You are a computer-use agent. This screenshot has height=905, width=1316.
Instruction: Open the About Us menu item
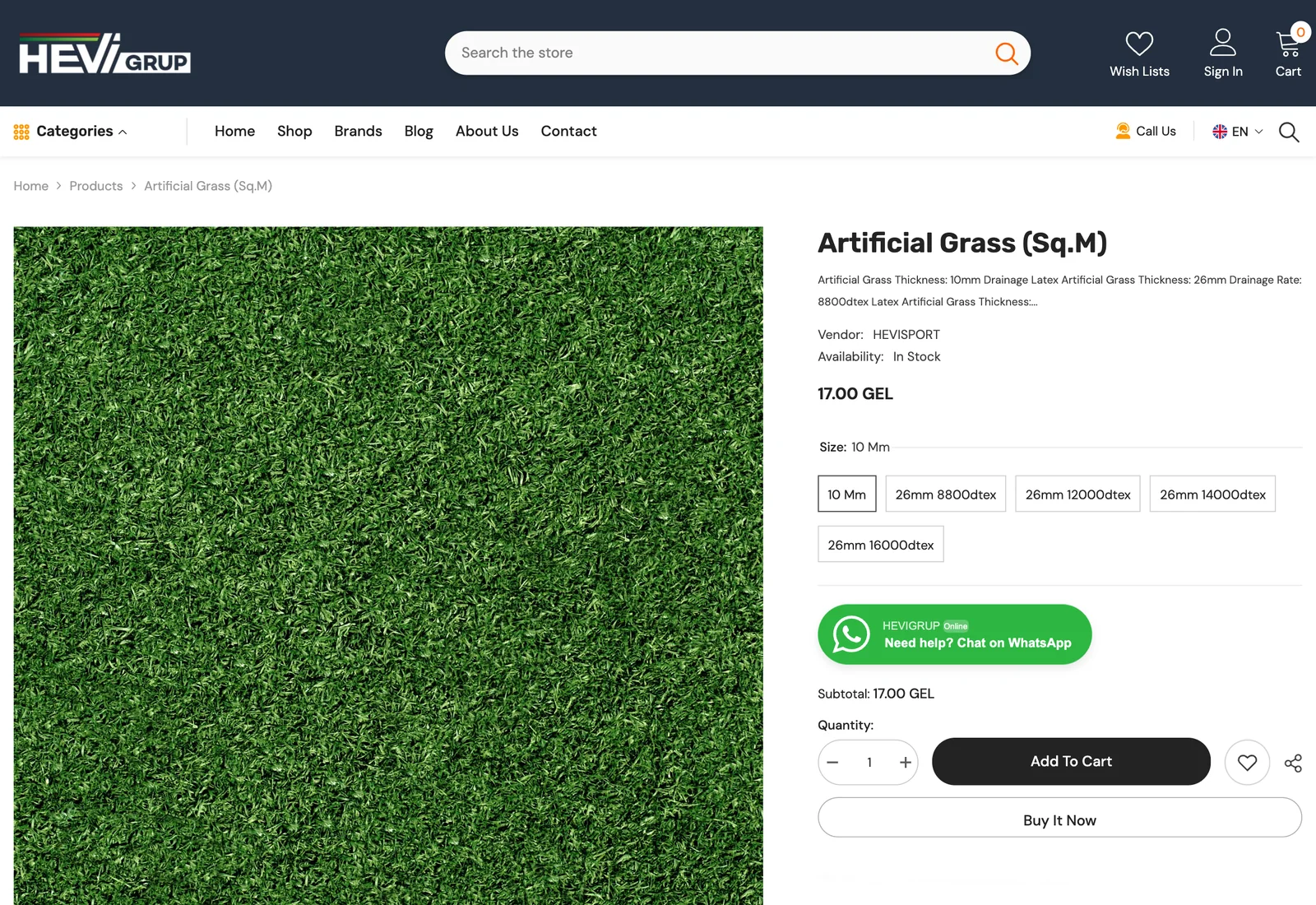coord(487,132)
